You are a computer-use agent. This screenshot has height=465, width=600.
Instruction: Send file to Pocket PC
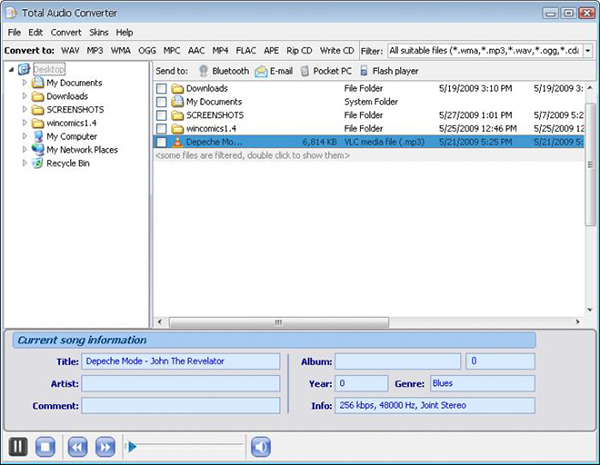pyautogui.click(x=327, y=71)
